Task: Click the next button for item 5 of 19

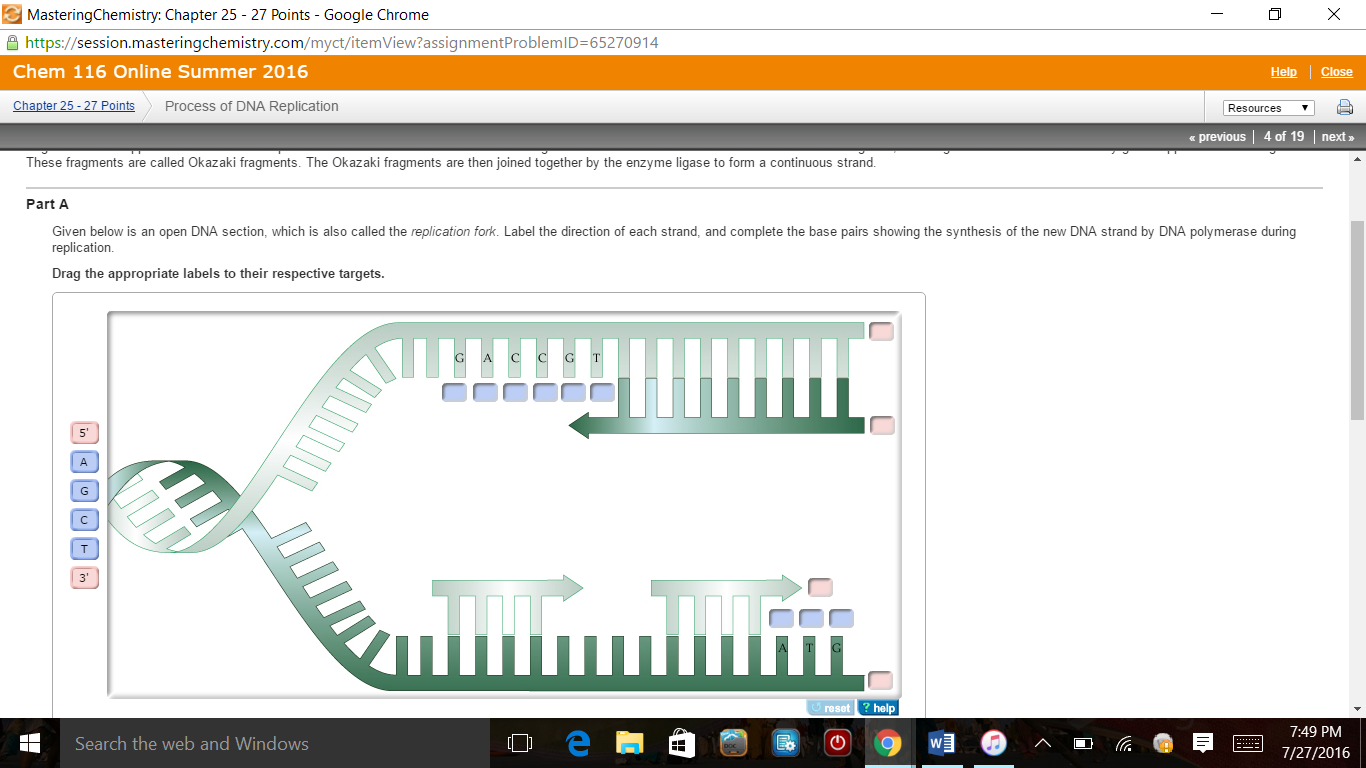Action: point(1337,136)
